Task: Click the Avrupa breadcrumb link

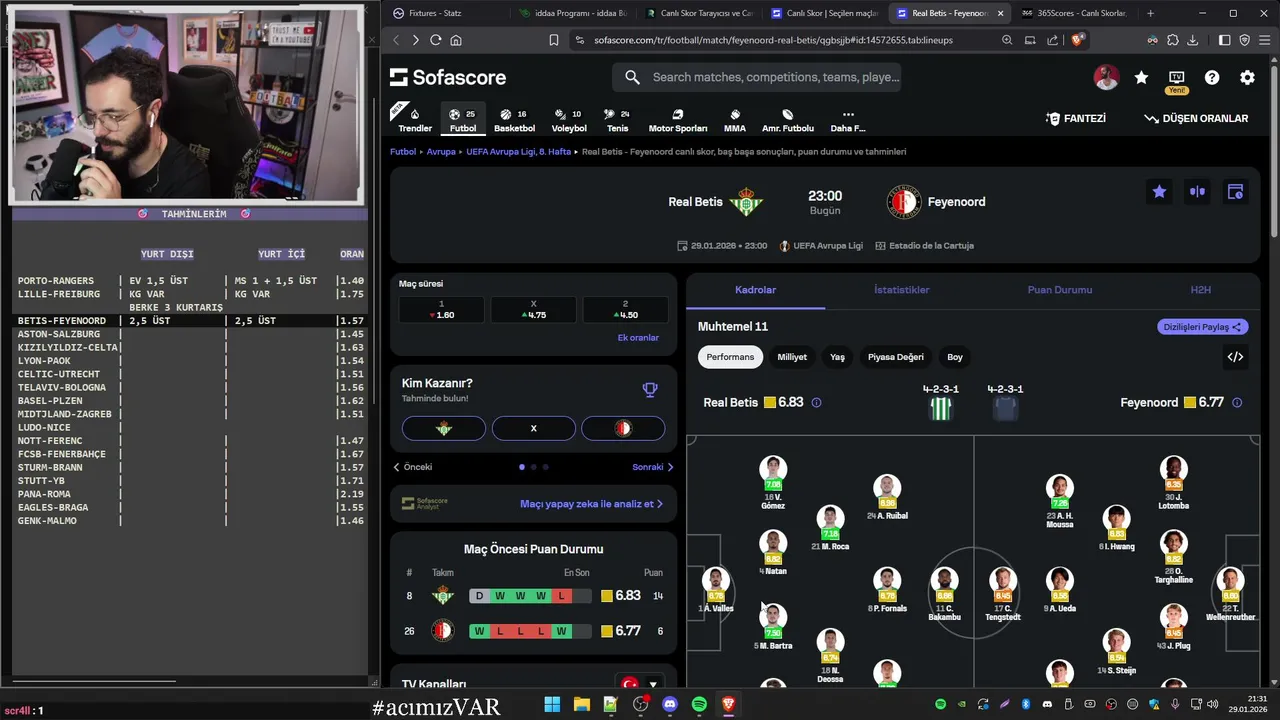Action: tap(441, 152)
